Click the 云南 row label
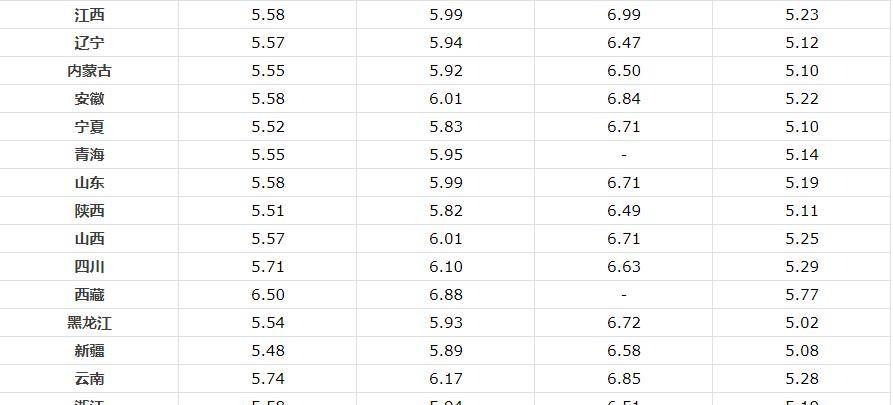893x405 pixels. [89, 379]
